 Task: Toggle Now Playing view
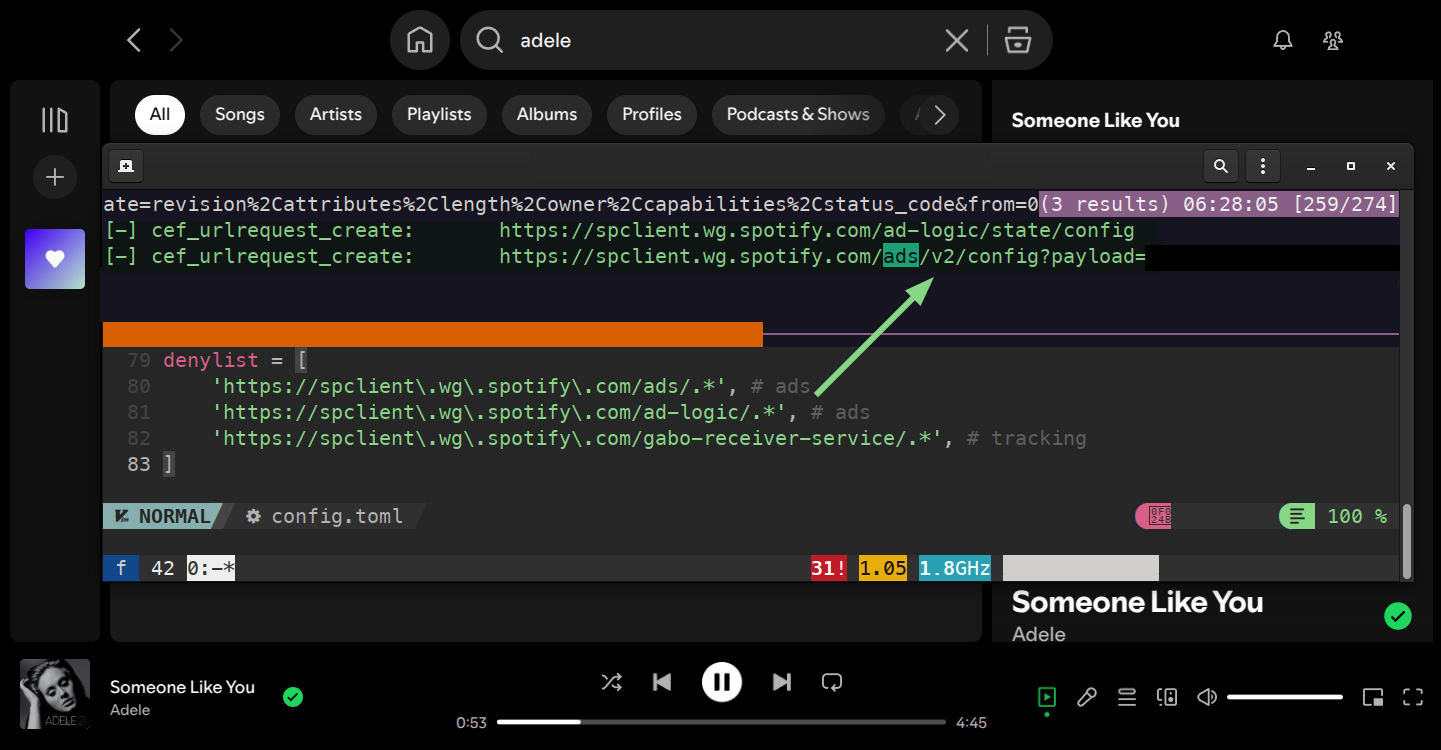click(x=1047, y=697)
